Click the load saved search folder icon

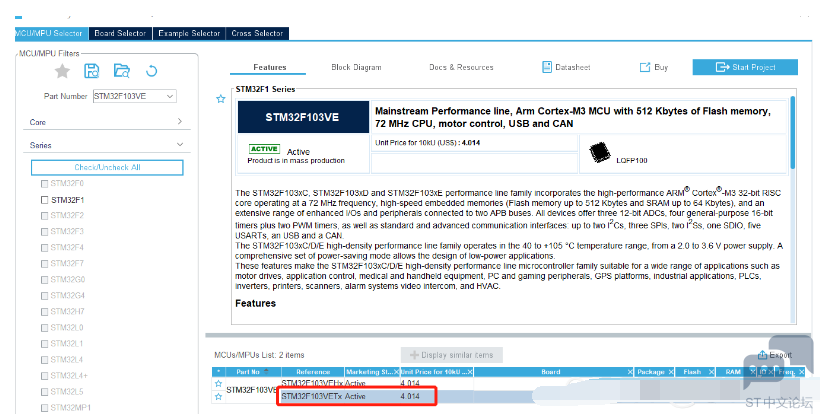[122, 71]
